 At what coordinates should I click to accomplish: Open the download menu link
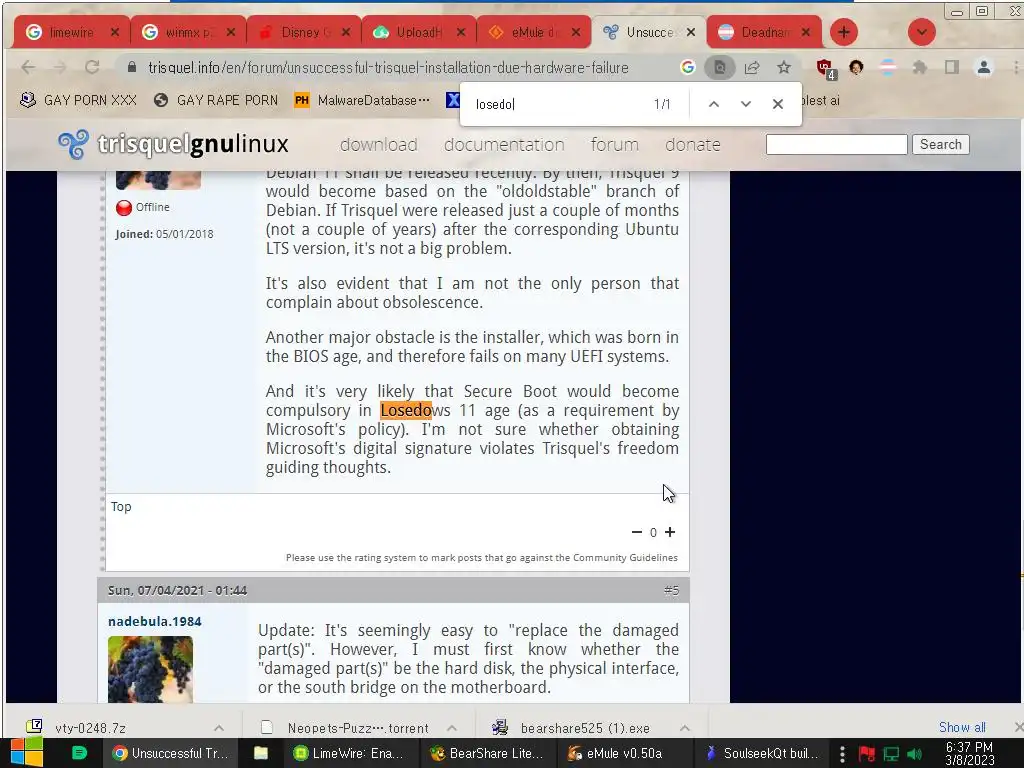tap(379, 144)
